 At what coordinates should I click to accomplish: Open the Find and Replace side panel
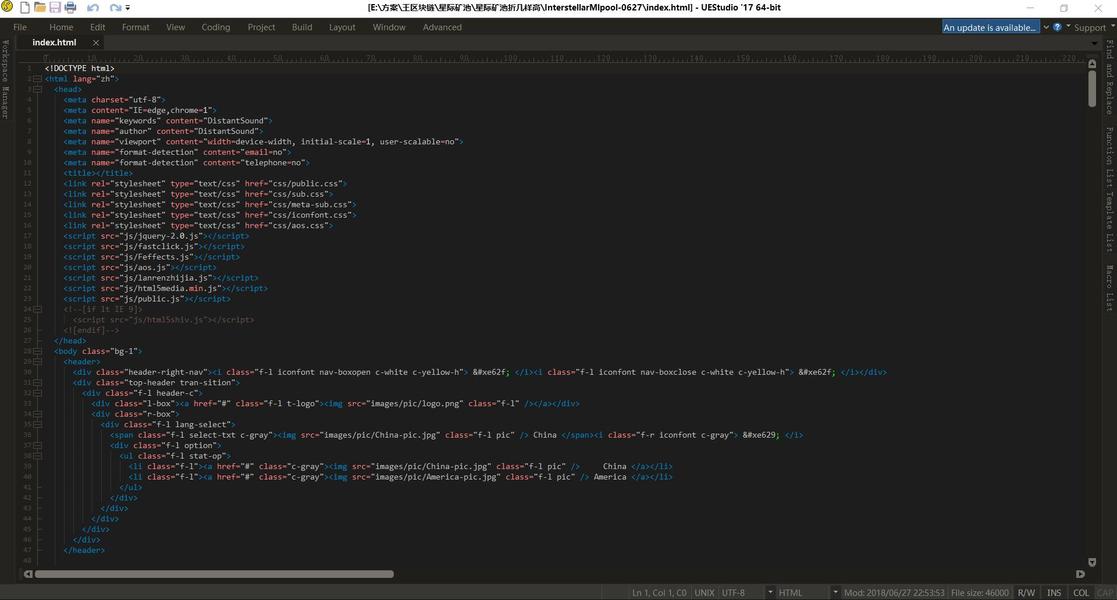click(1109, 78)
